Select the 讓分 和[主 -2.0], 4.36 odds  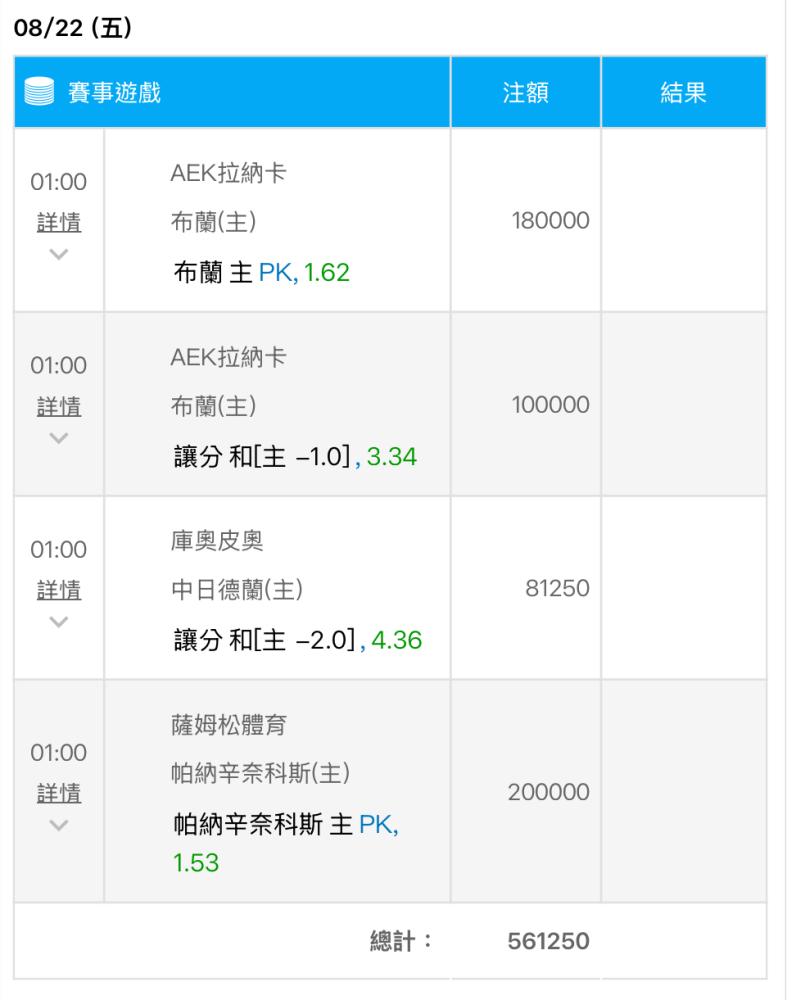pos(297,640)
